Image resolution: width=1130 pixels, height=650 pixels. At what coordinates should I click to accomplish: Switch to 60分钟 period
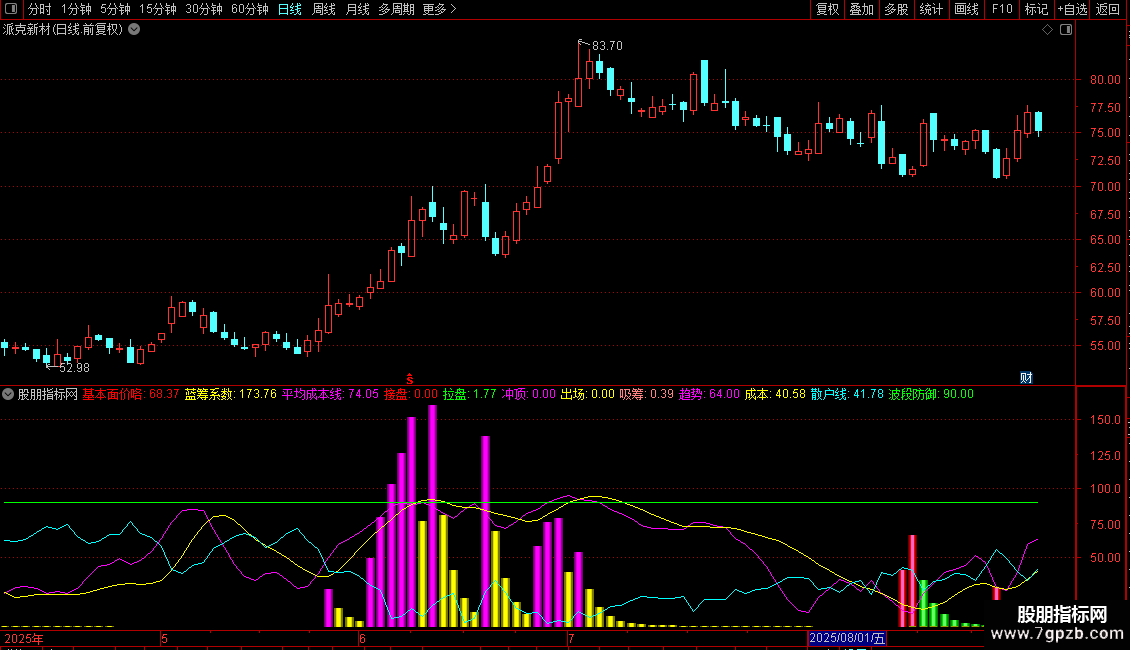pyautogui.click(x=249, y=9)
